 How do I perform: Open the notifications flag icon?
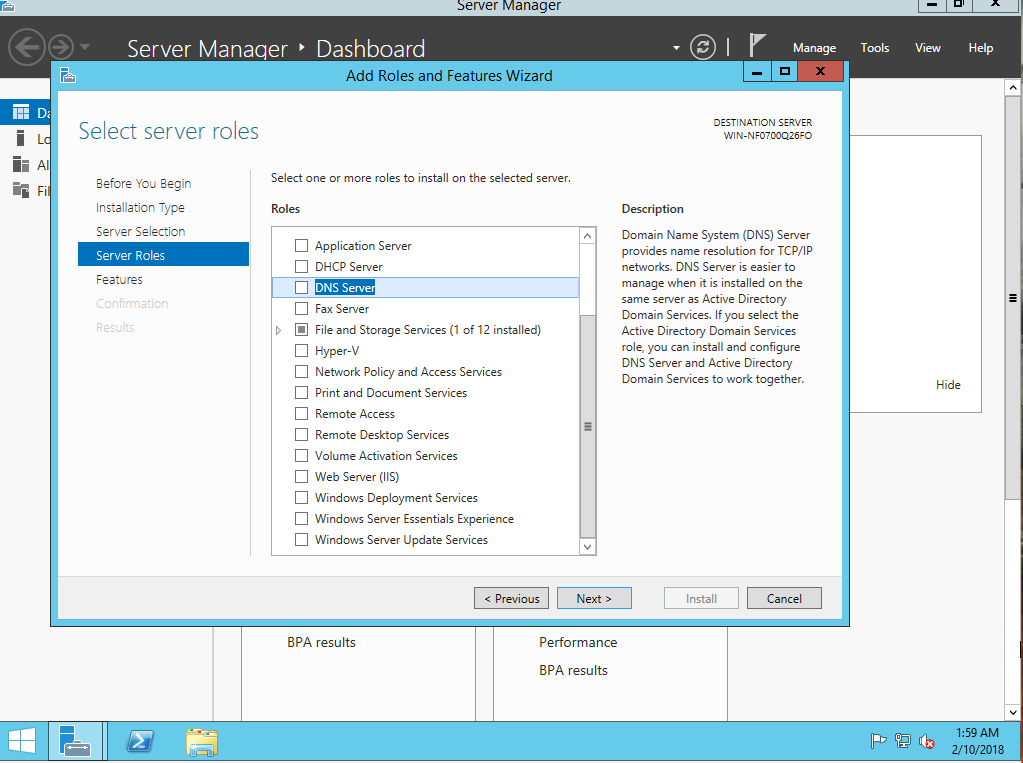click(x=757, y=46)
